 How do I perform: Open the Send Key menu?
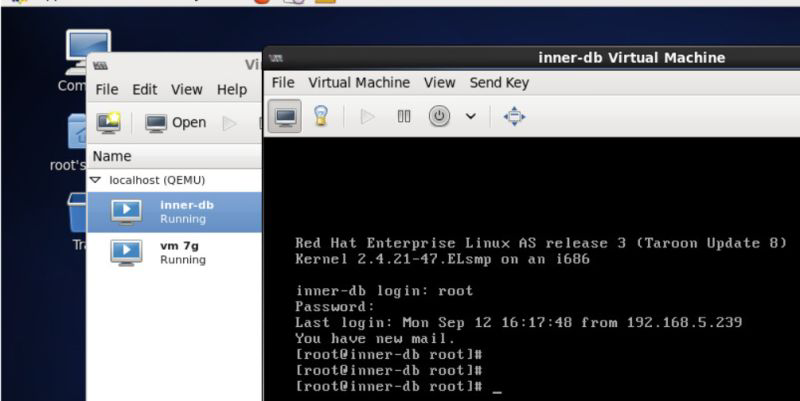coord(499,83)
